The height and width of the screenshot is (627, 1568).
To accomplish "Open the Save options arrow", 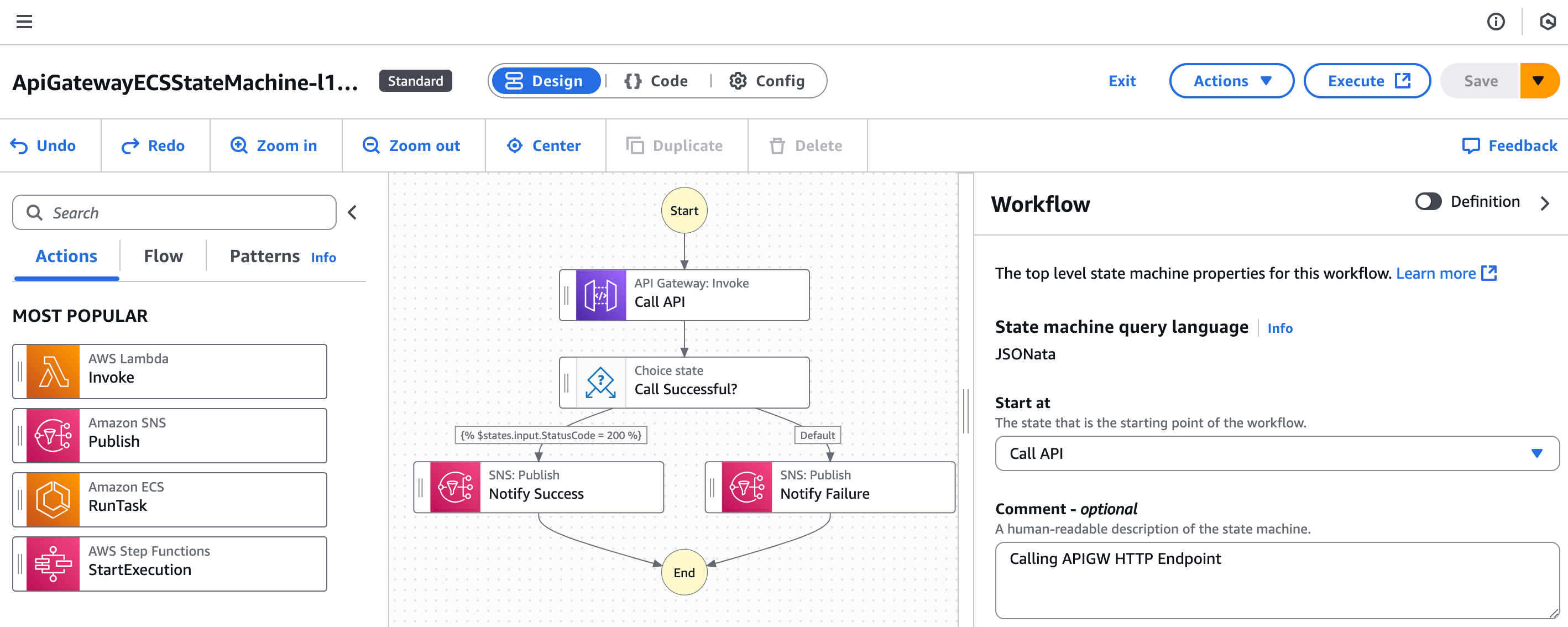I will [x=1538, y=81].
